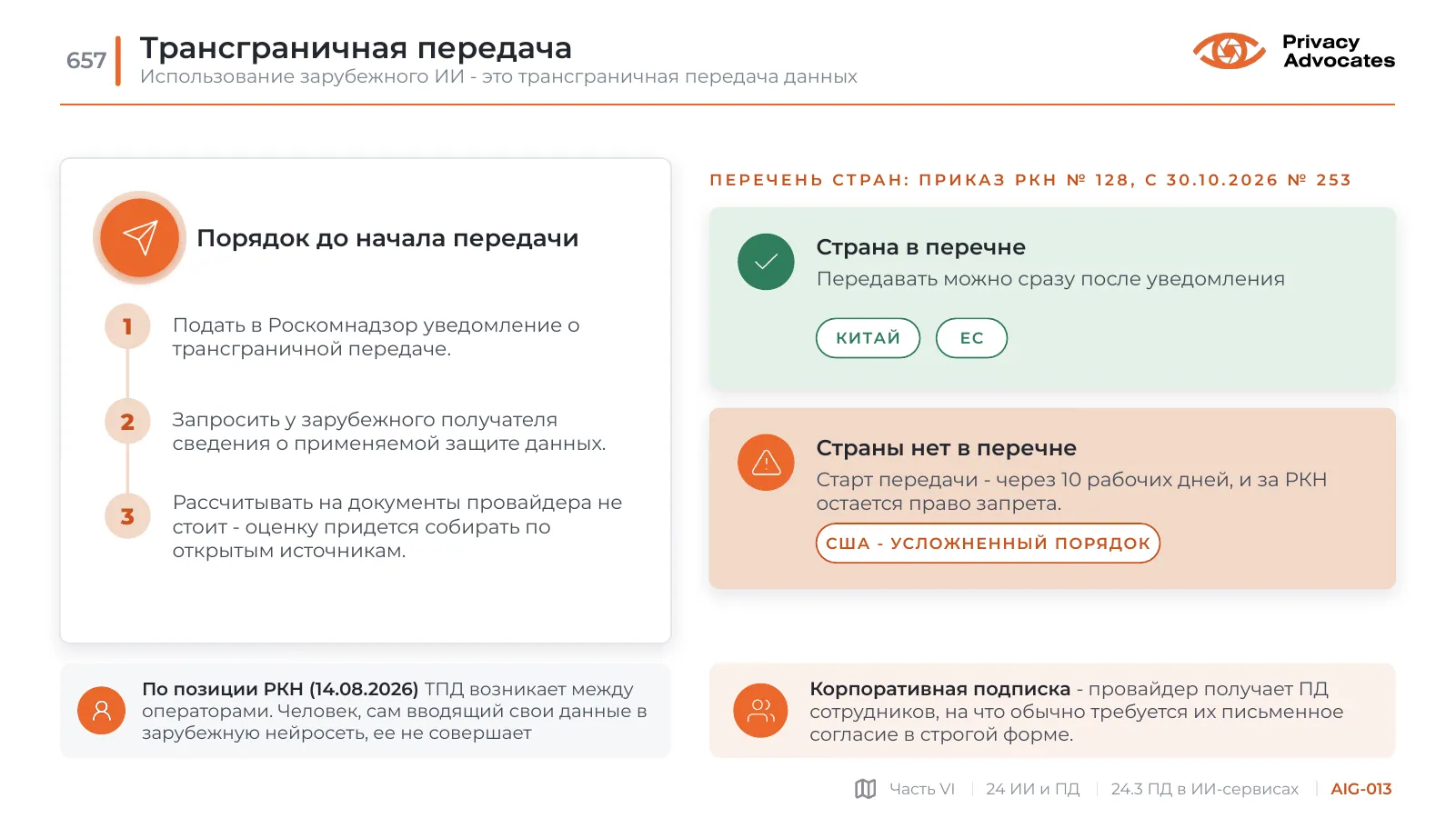Click the 24.3 ПД в ИИ-сервисах breadcrumb

pos(1205,789)
